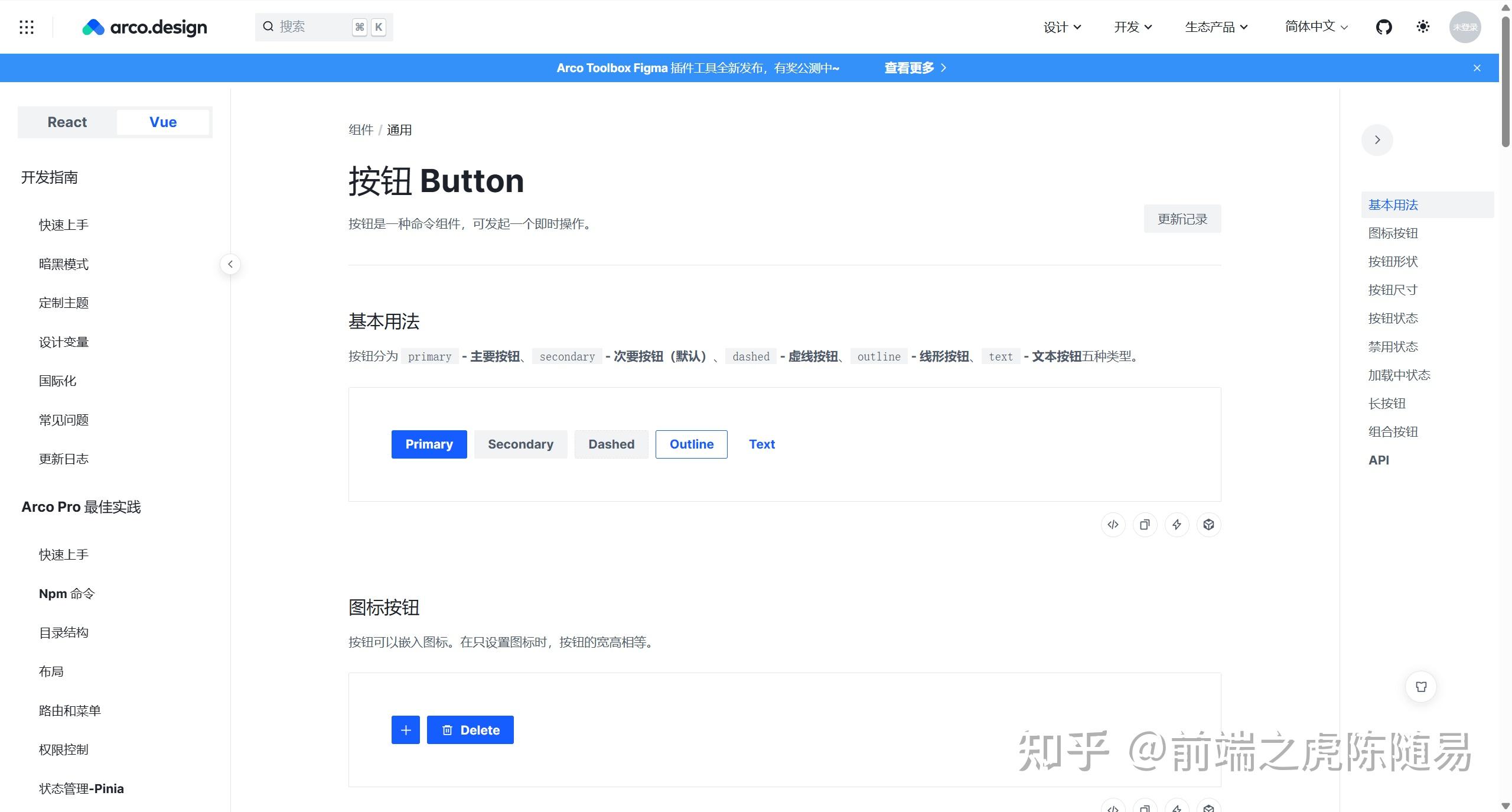Open example in CodeSandbox via lightning icon
The width and height of the screenshot is (1512, 812).
point(1177,524)
